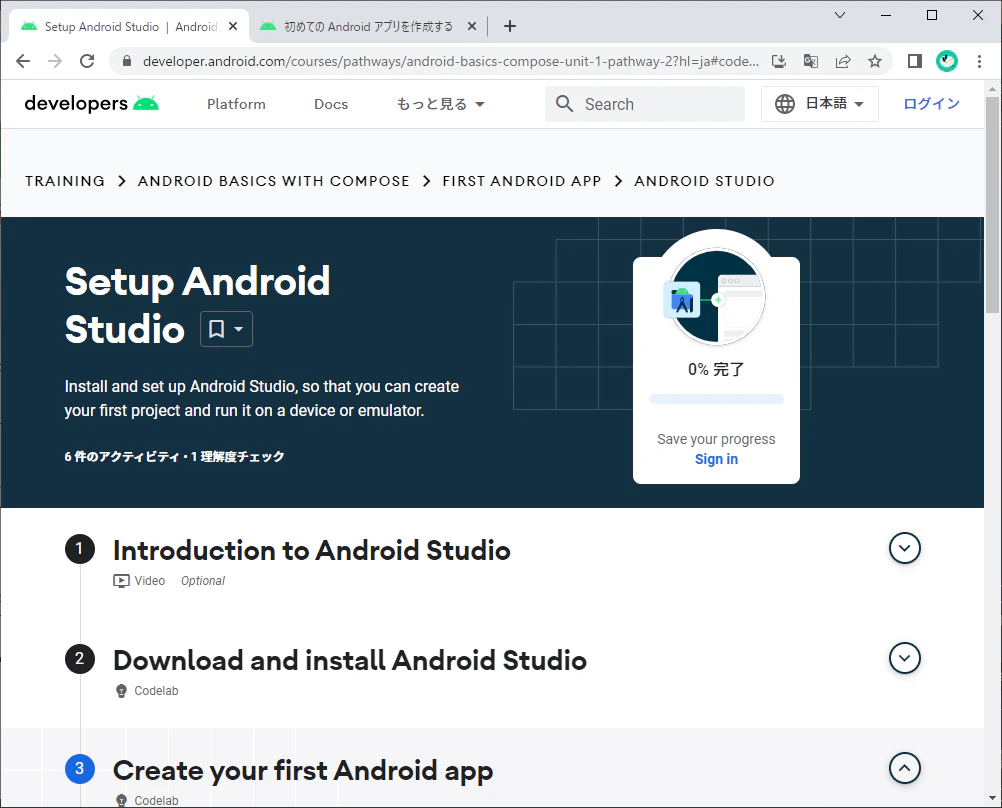Open a new browser tab with the plus button
This screenshot has height=808, width=1002.
[509, 26]
